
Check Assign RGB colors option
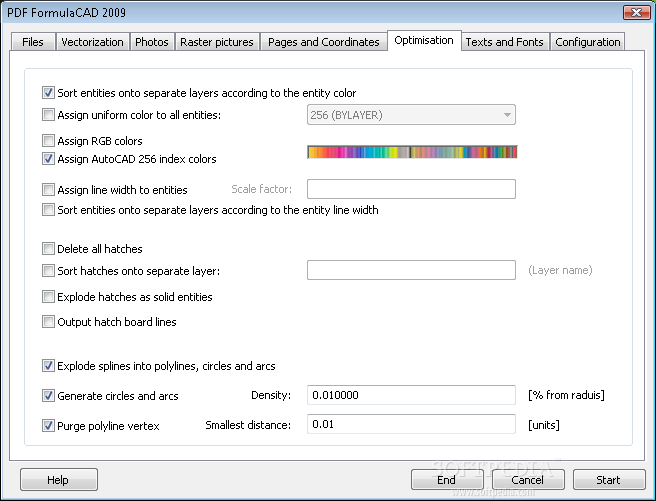(x=48, y=141)
